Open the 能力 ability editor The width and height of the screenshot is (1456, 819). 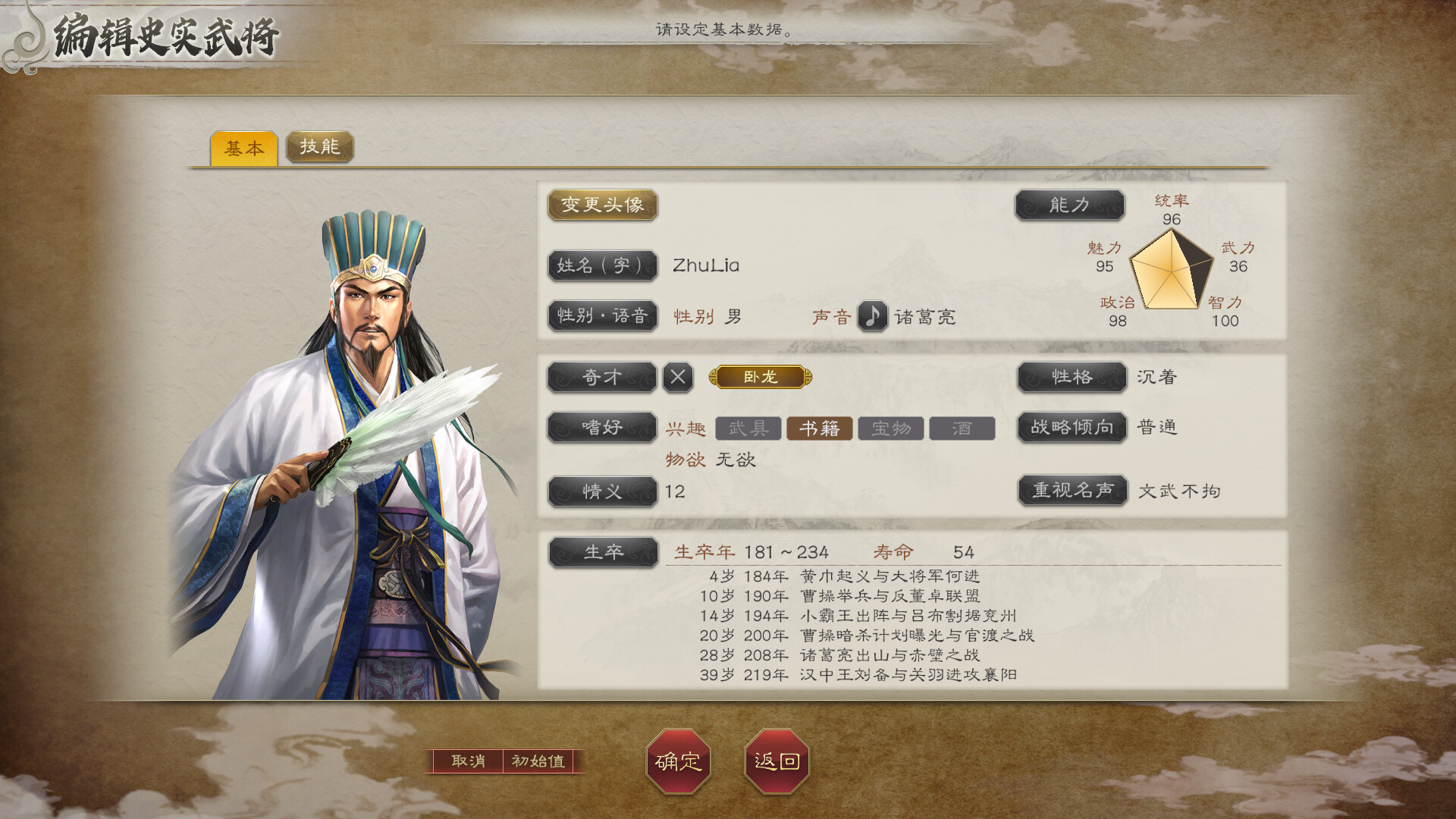pos(1069,205)
